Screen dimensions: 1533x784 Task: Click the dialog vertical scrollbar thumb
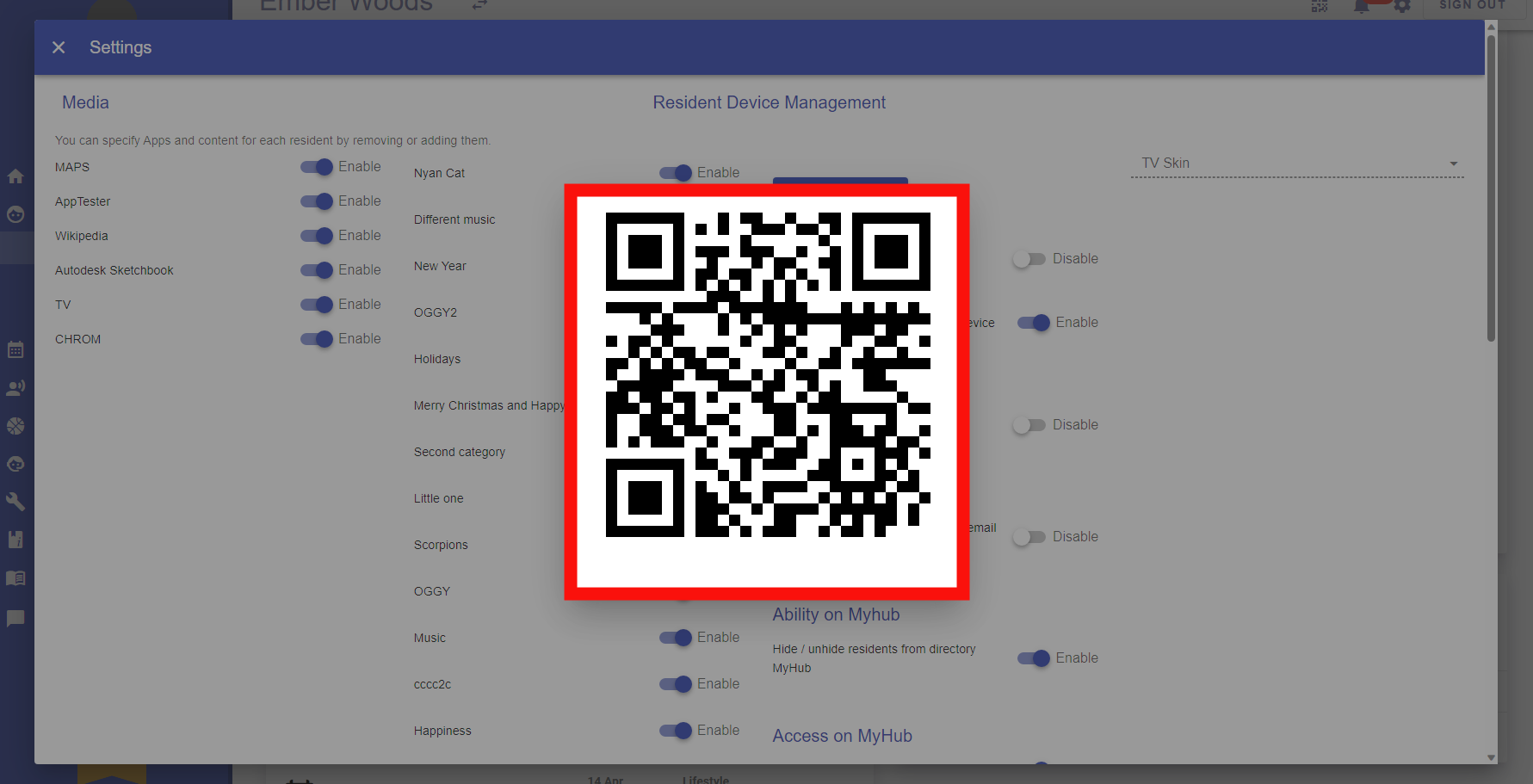[x=1492, y=188]
